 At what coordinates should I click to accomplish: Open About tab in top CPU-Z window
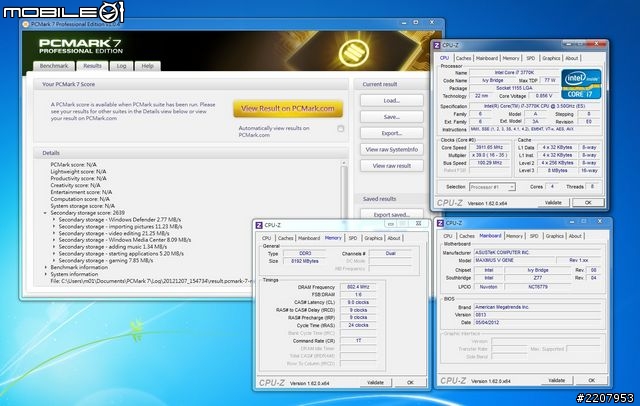pos(571,58)
